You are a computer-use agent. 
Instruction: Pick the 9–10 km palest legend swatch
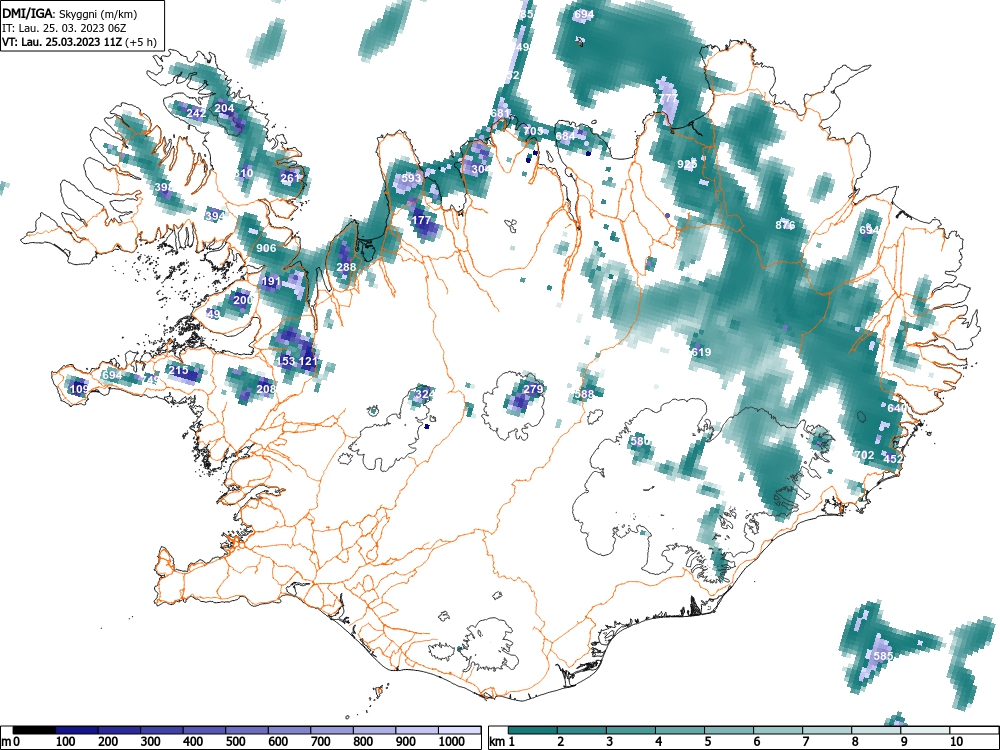(925, 730)
